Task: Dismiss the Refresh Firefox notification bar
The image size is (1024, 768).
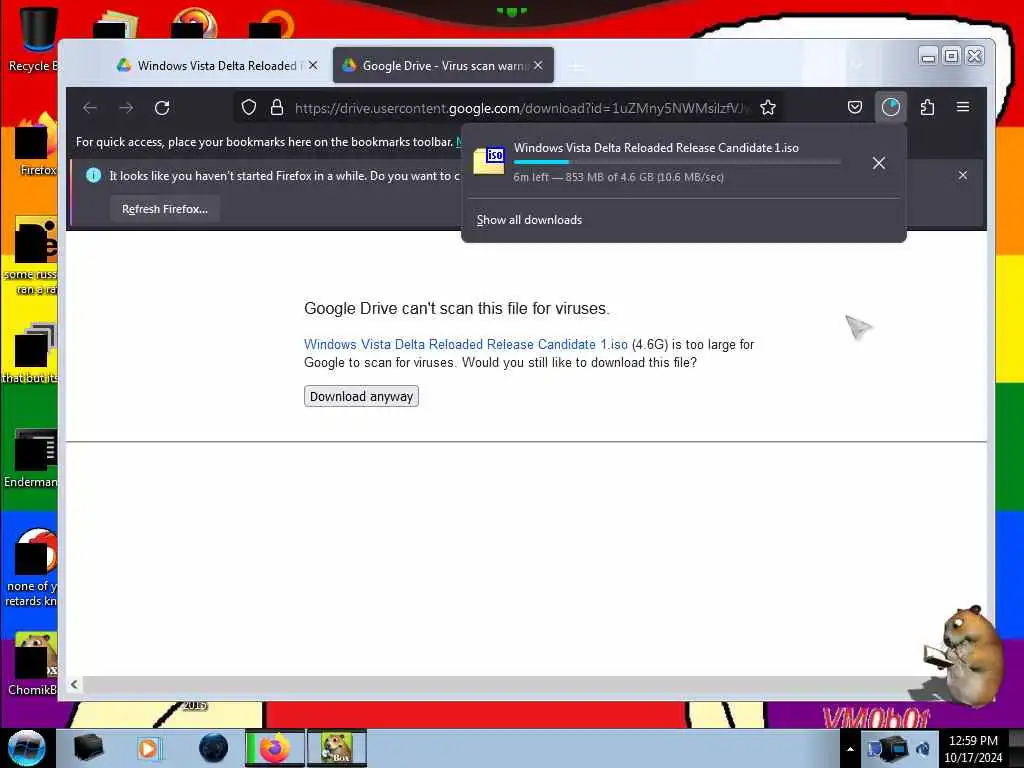Action: pyautogui.click(x=963, y=175)
